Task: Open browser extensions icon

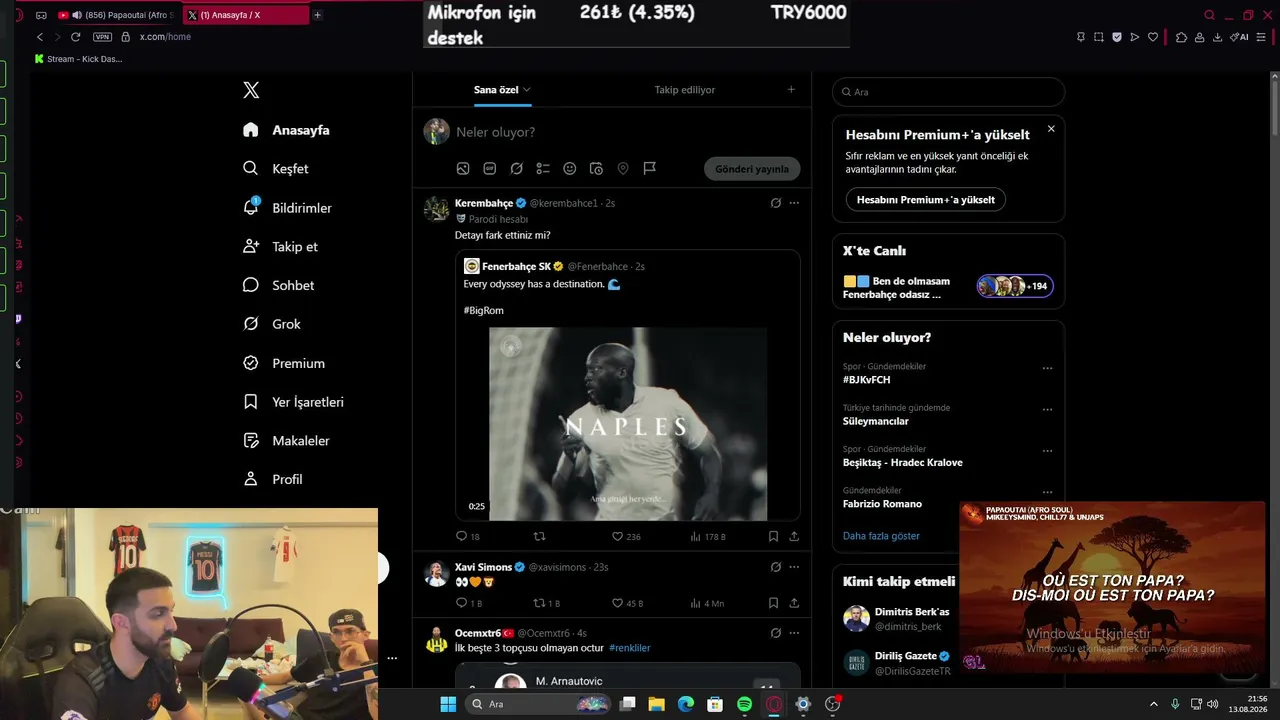Action: tap(1181, 37)
